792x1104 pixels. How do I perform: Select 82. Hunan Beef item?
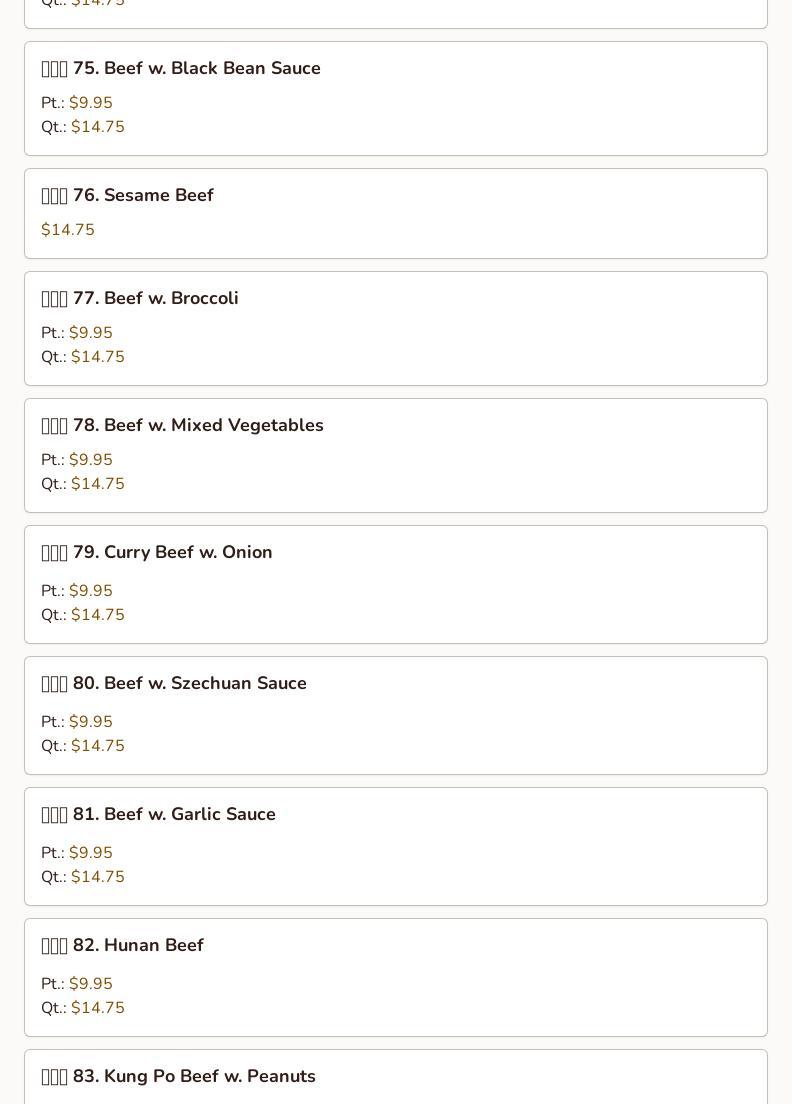click(x=396, y=977)
